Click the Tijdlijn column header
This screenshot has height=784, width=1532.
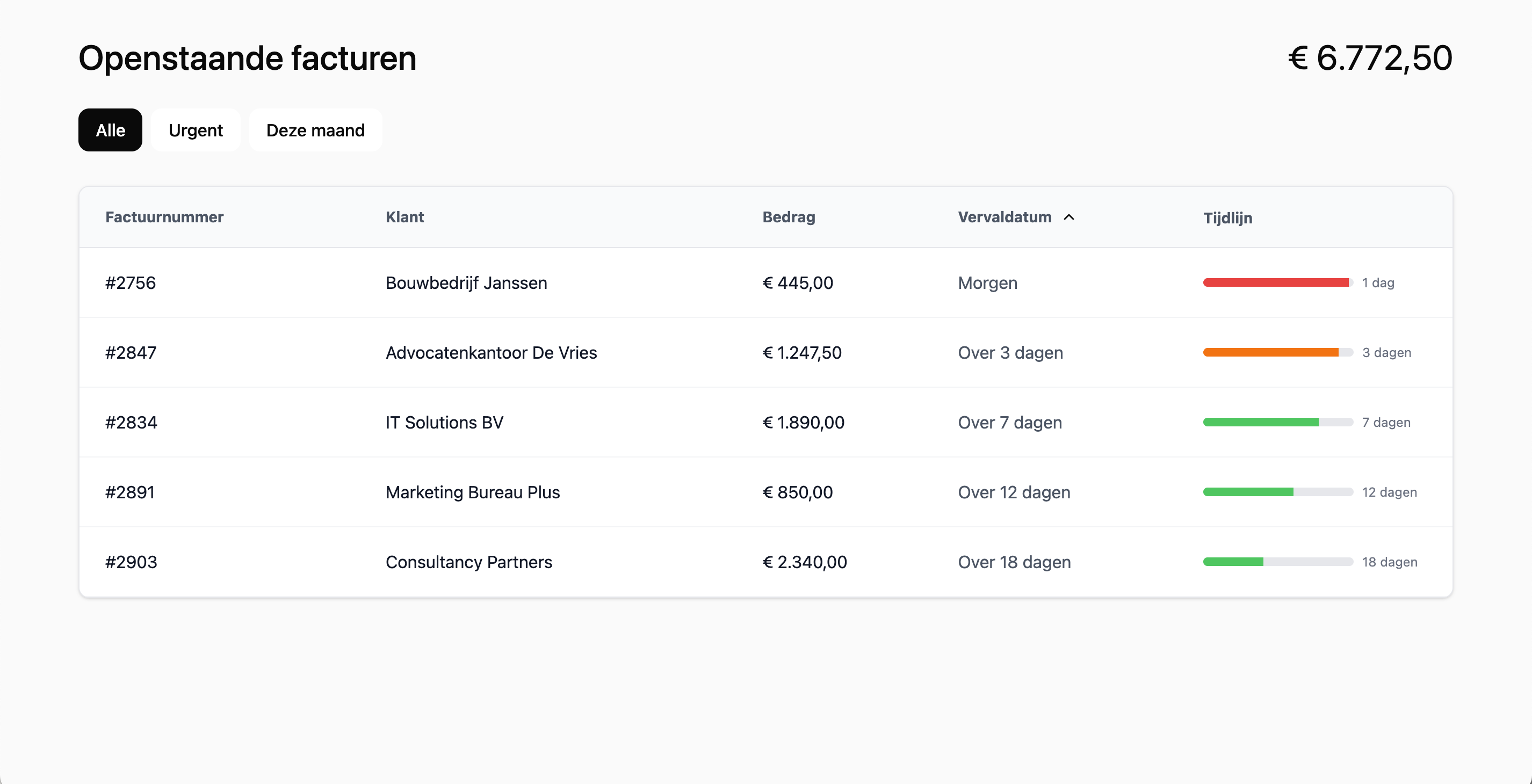[1227, 218]
